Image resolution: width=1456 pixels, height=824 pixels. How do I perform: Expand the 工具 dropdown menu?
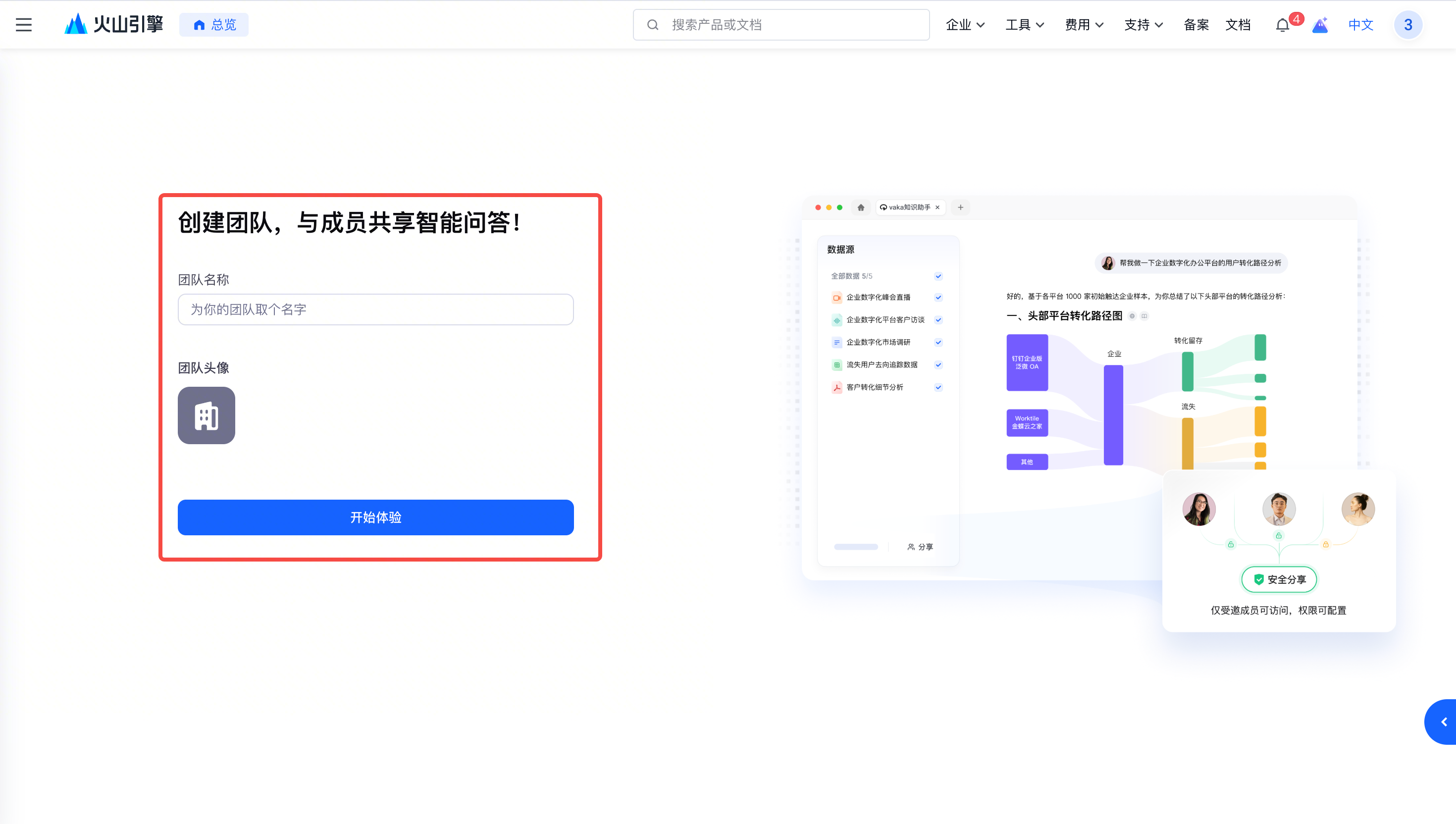tap(1025, 25)
